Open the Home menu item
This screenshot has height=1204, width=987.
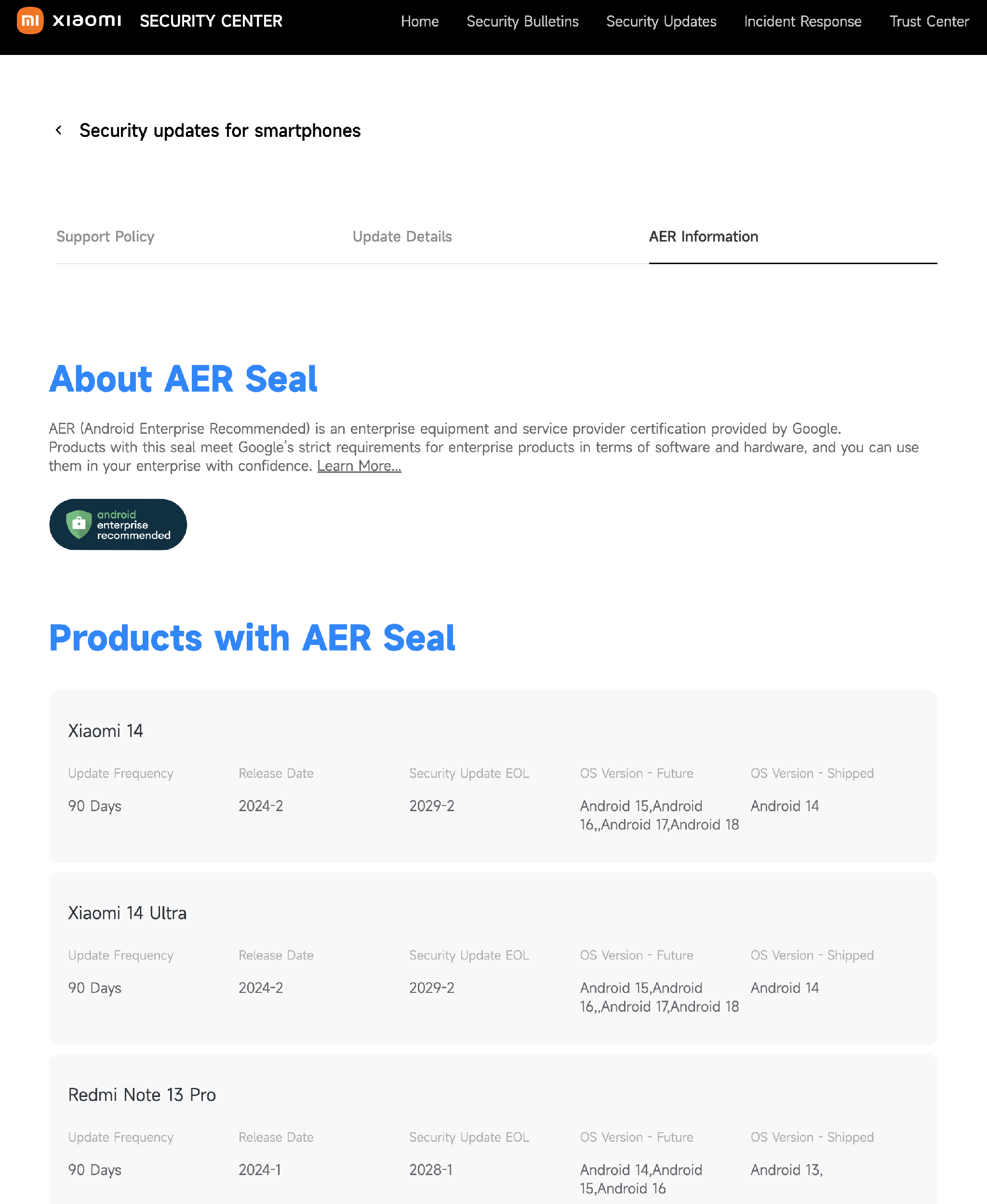click(420, 22)
